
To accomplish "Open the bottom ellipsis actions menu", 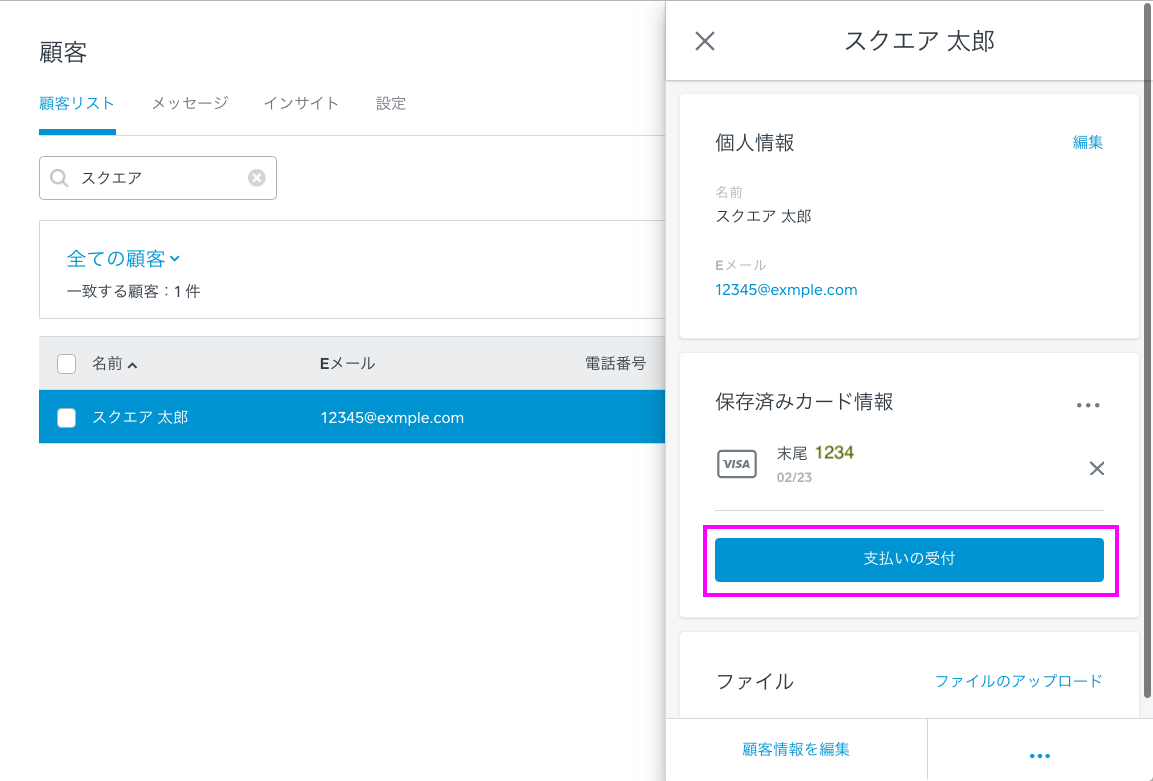I will [1040, 755].
